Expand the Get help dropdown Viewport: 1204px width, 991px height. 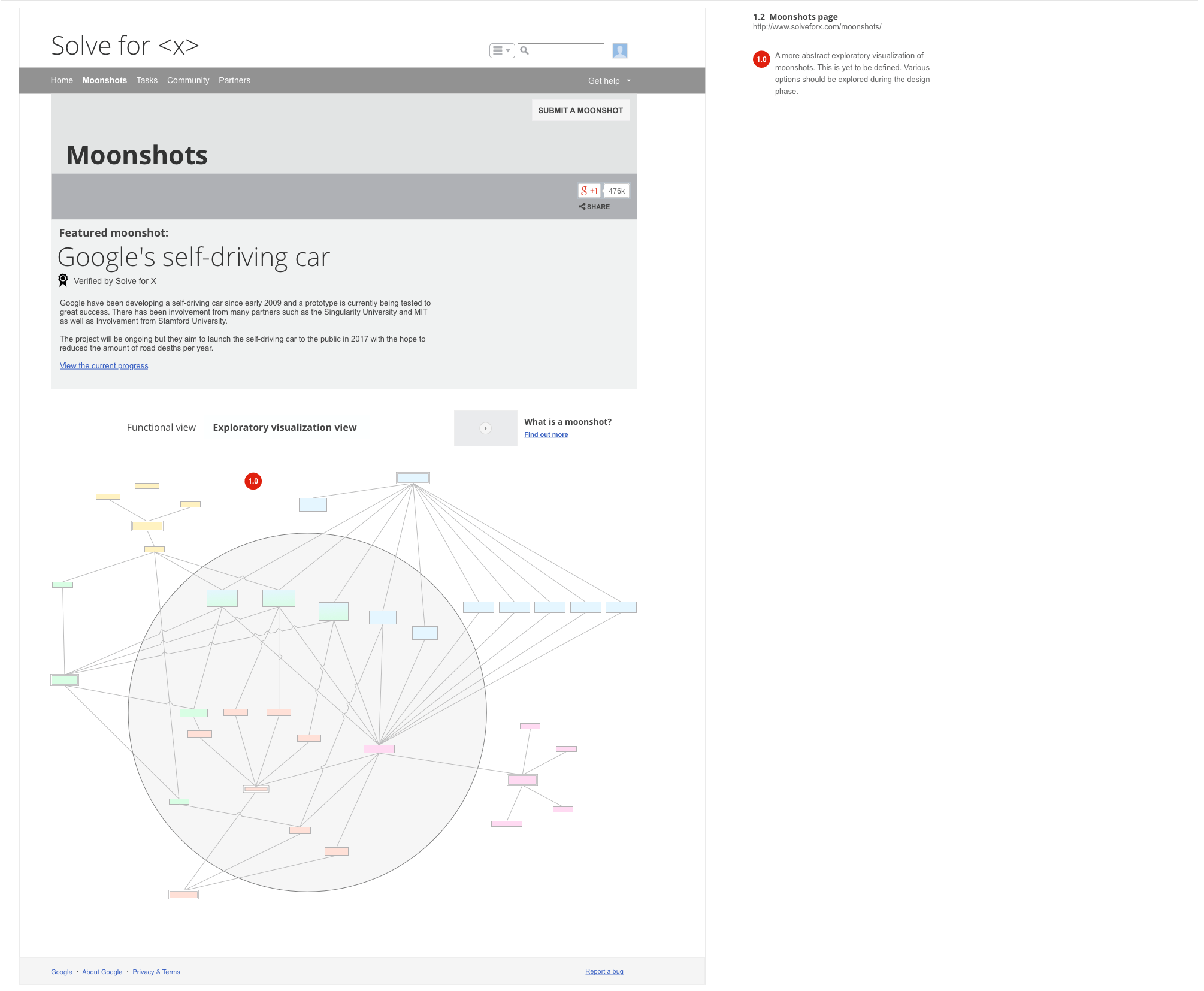click(609, 81)
